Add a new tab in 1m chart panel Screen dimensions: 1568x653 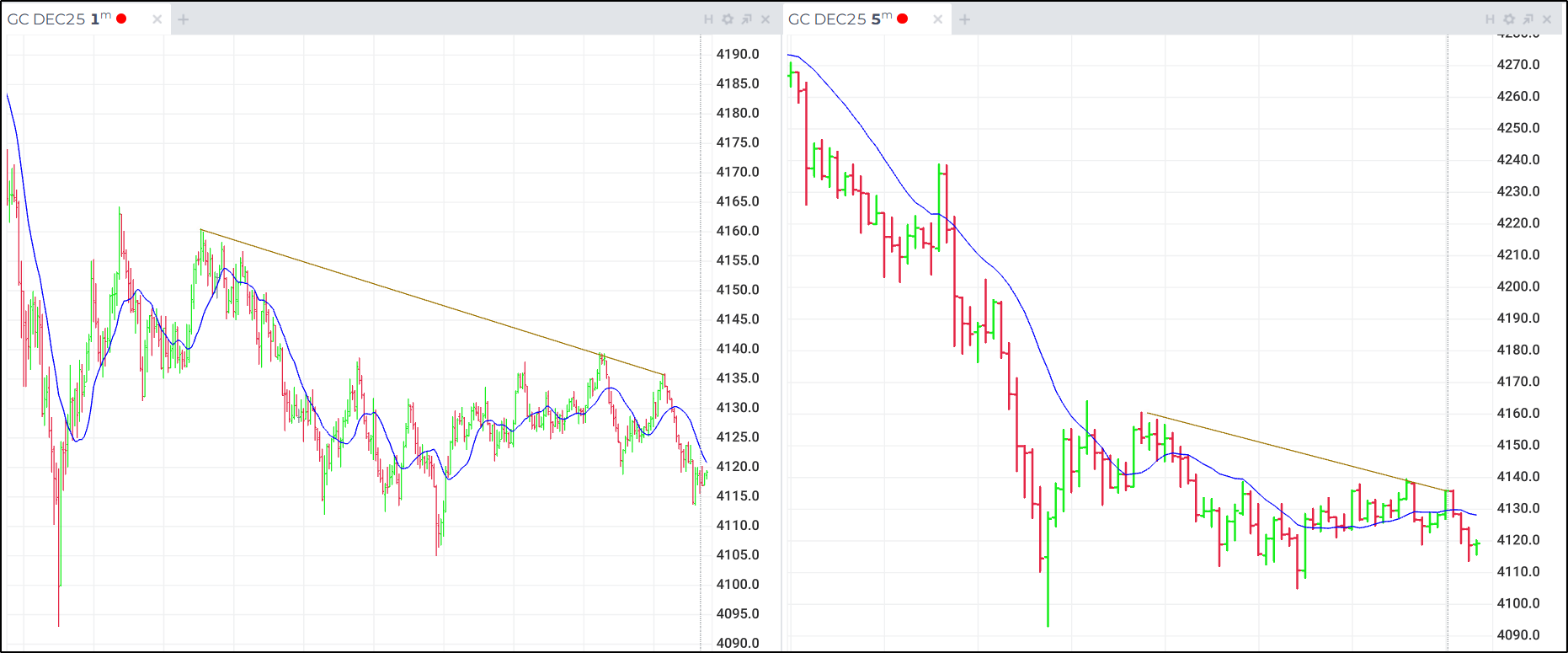point(183,19)
